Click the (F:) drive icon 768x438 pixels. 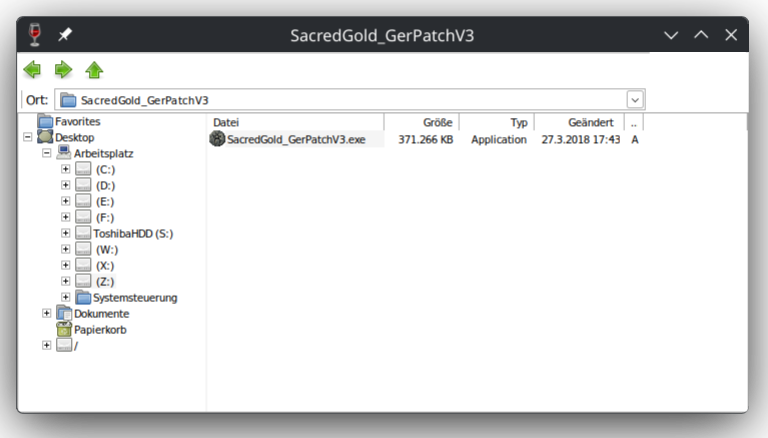coord(83,217)
